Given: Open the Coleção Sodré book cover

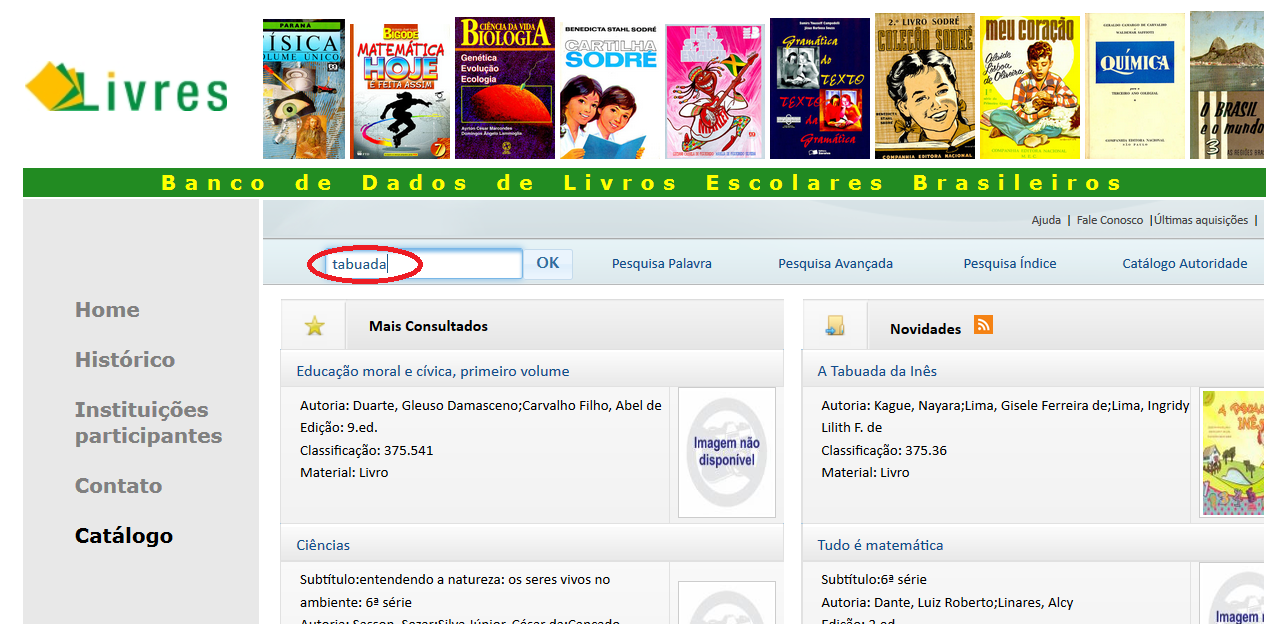Looking at the screenshot, I should [x=925, y=86].
